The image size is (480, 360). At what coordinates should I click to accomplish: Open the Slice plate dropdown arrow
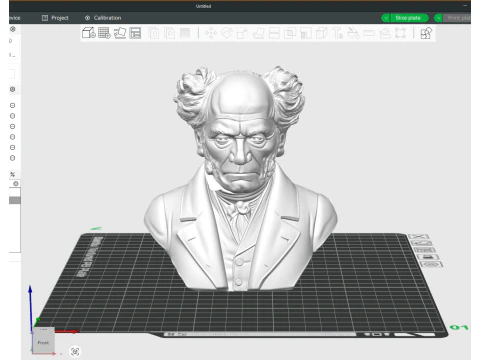click(x=385, y=18)
